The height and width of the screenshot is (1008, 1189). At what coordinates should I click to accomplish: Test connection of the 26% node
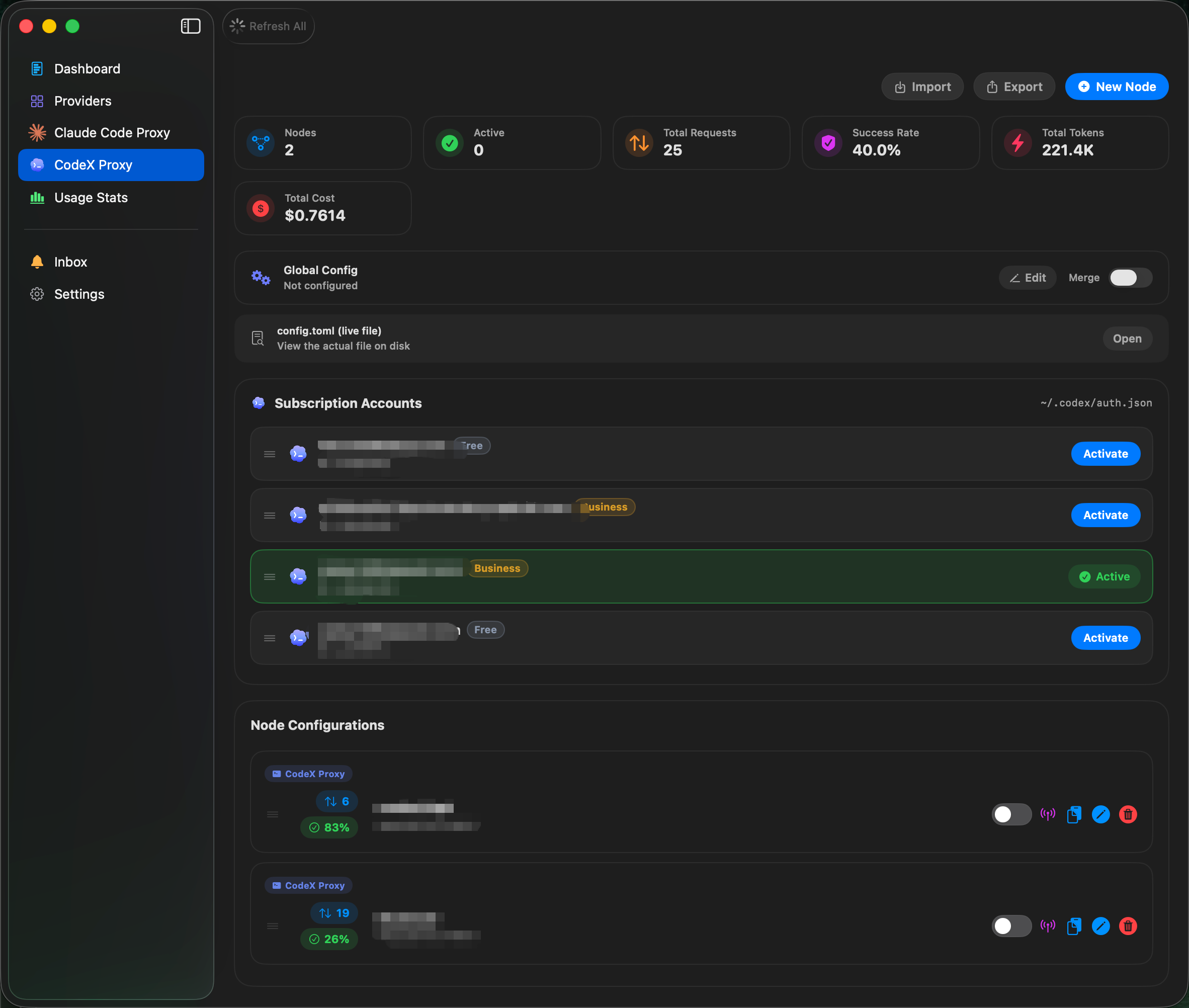coord(1047,926)
